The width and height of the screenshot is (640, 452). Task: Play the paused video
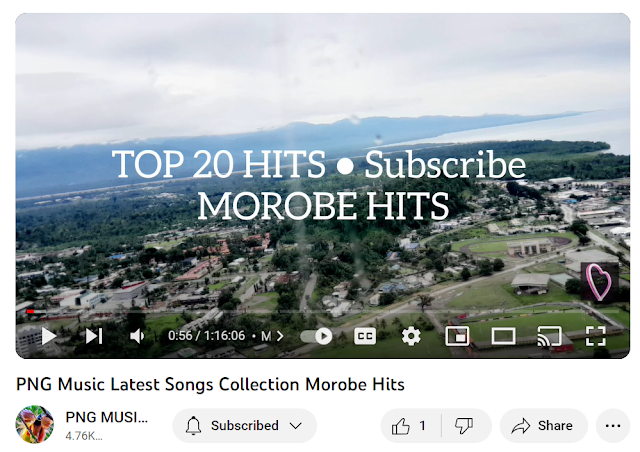tap(49, 336)
